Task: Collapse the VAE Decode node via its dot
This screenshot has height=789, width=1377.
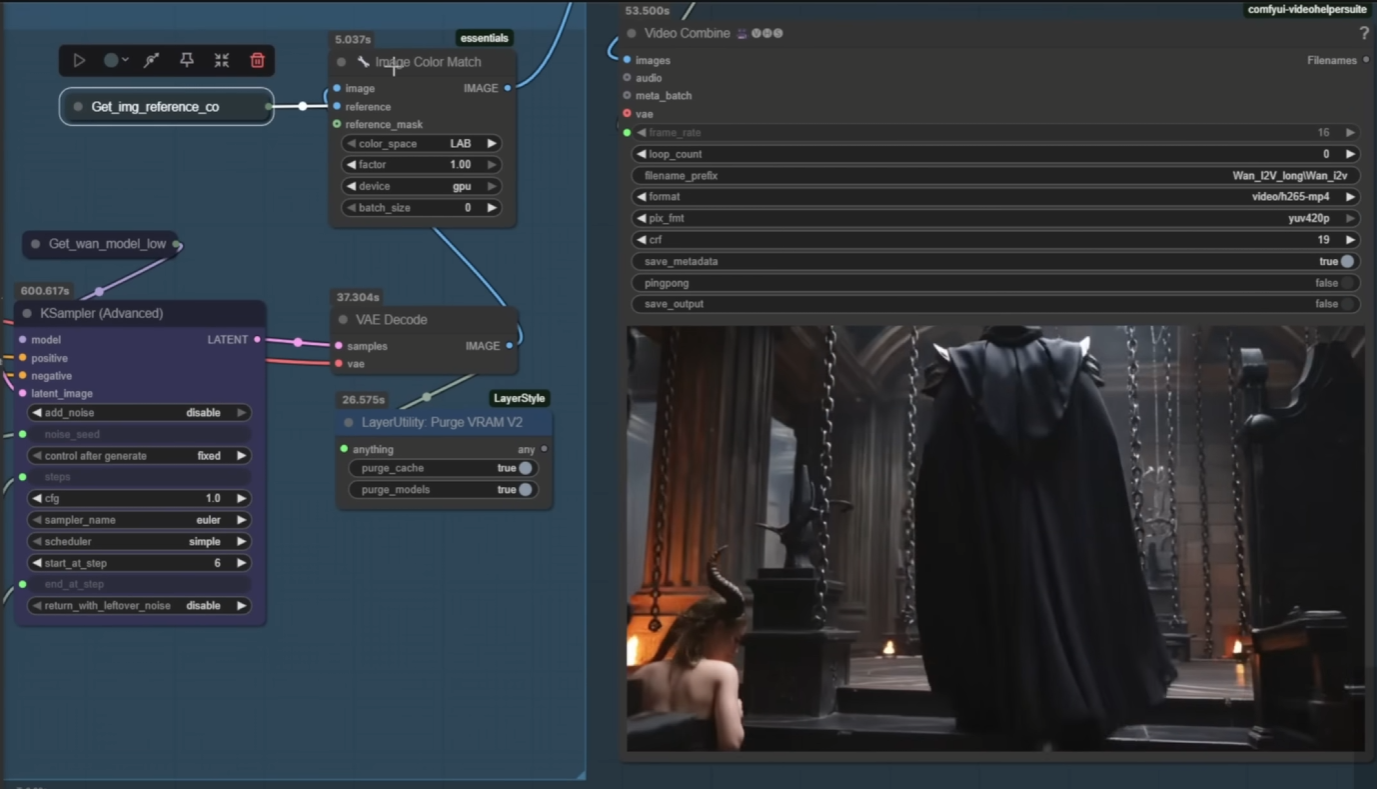Action: (343, 320)
